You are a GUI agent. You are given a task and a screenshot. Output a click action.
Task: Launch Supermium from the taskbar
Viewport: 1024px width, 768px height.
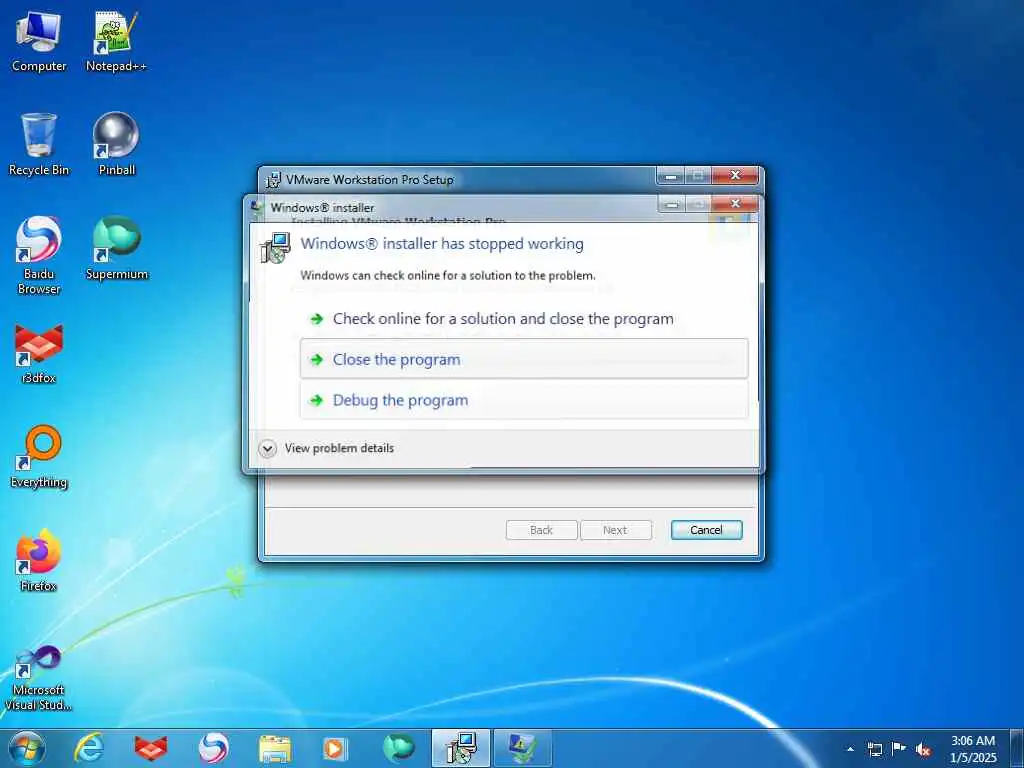coord(398,748)
